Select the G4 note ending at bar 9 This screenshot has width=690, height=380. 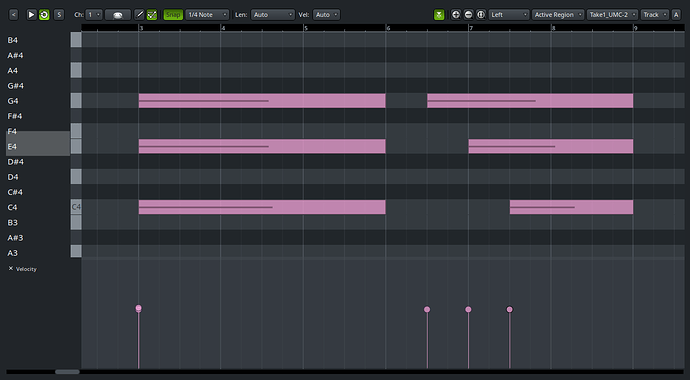pos(530,101)
